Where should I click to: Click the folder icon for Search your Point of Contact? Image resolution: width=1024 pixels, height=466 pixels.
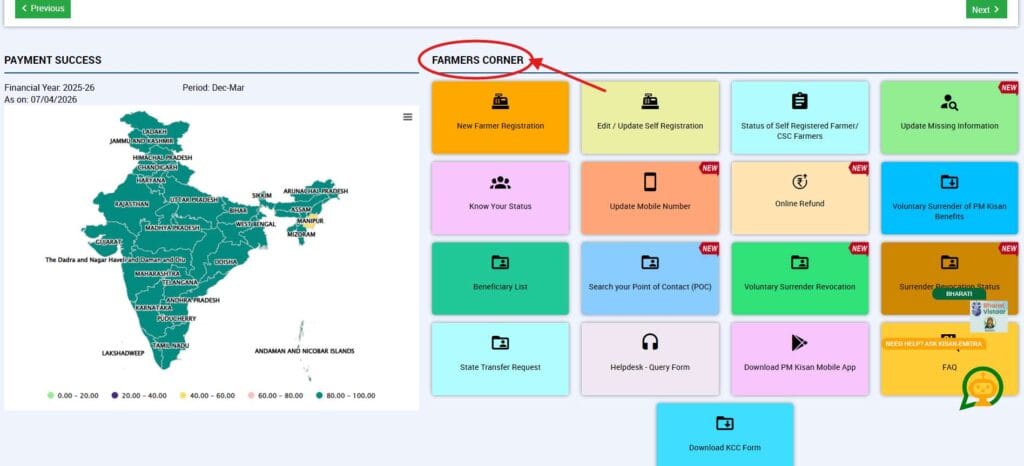(650, 262)
